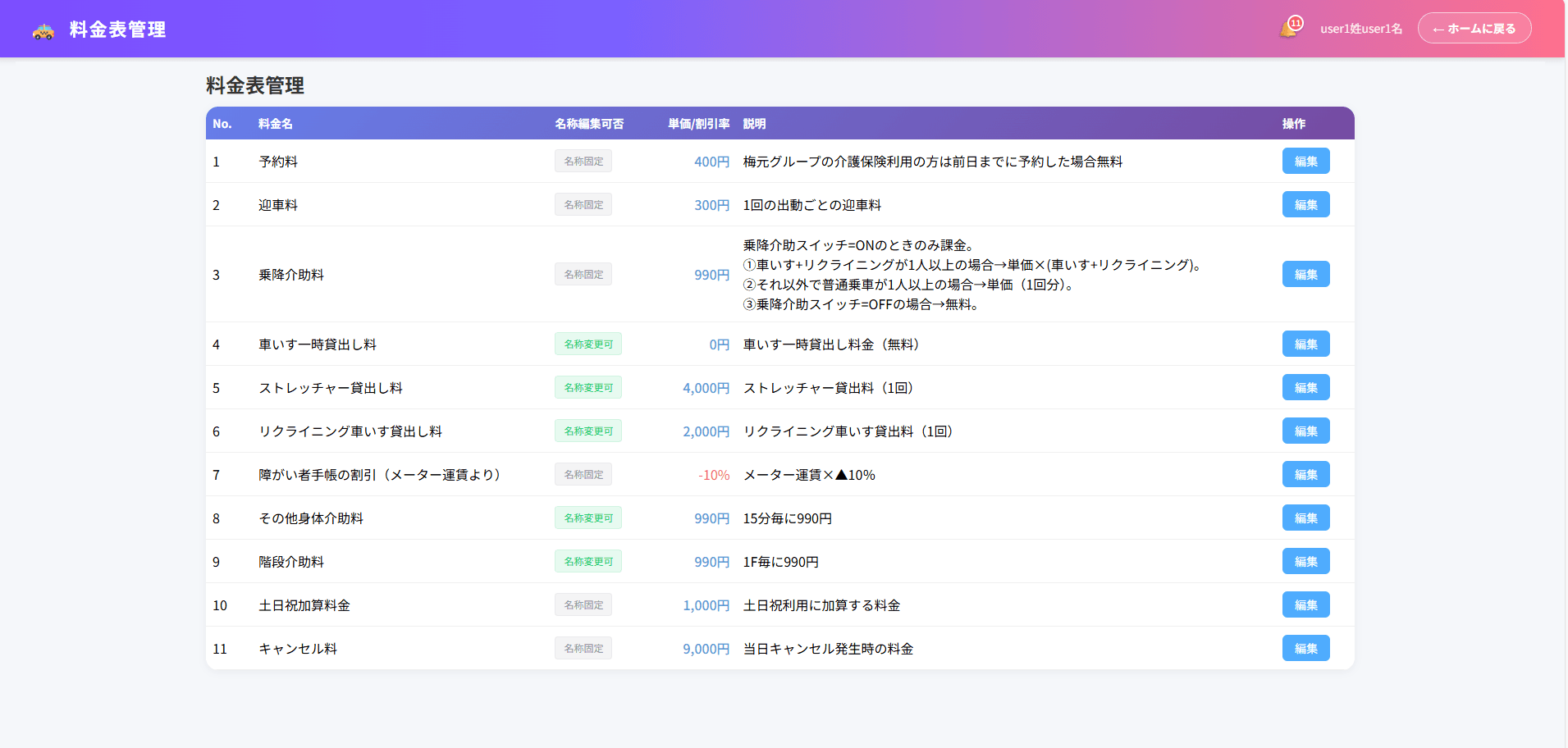Click the 料金表管理 title in header bar
1568x748 pixels.
click(x=118, y=30)
